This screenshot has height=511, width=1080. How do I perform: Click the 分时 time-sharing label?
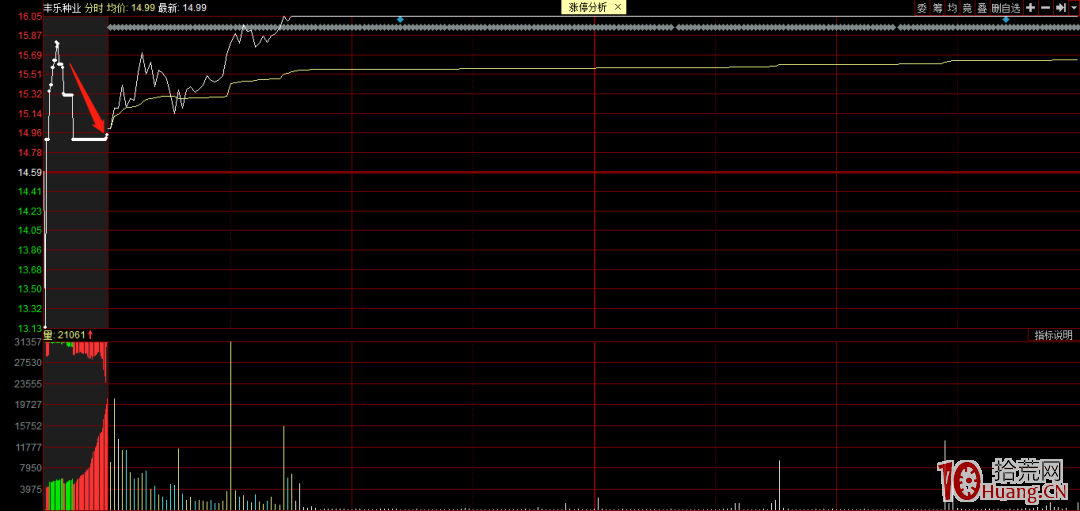pyautogui.click(x=94, y=7)
